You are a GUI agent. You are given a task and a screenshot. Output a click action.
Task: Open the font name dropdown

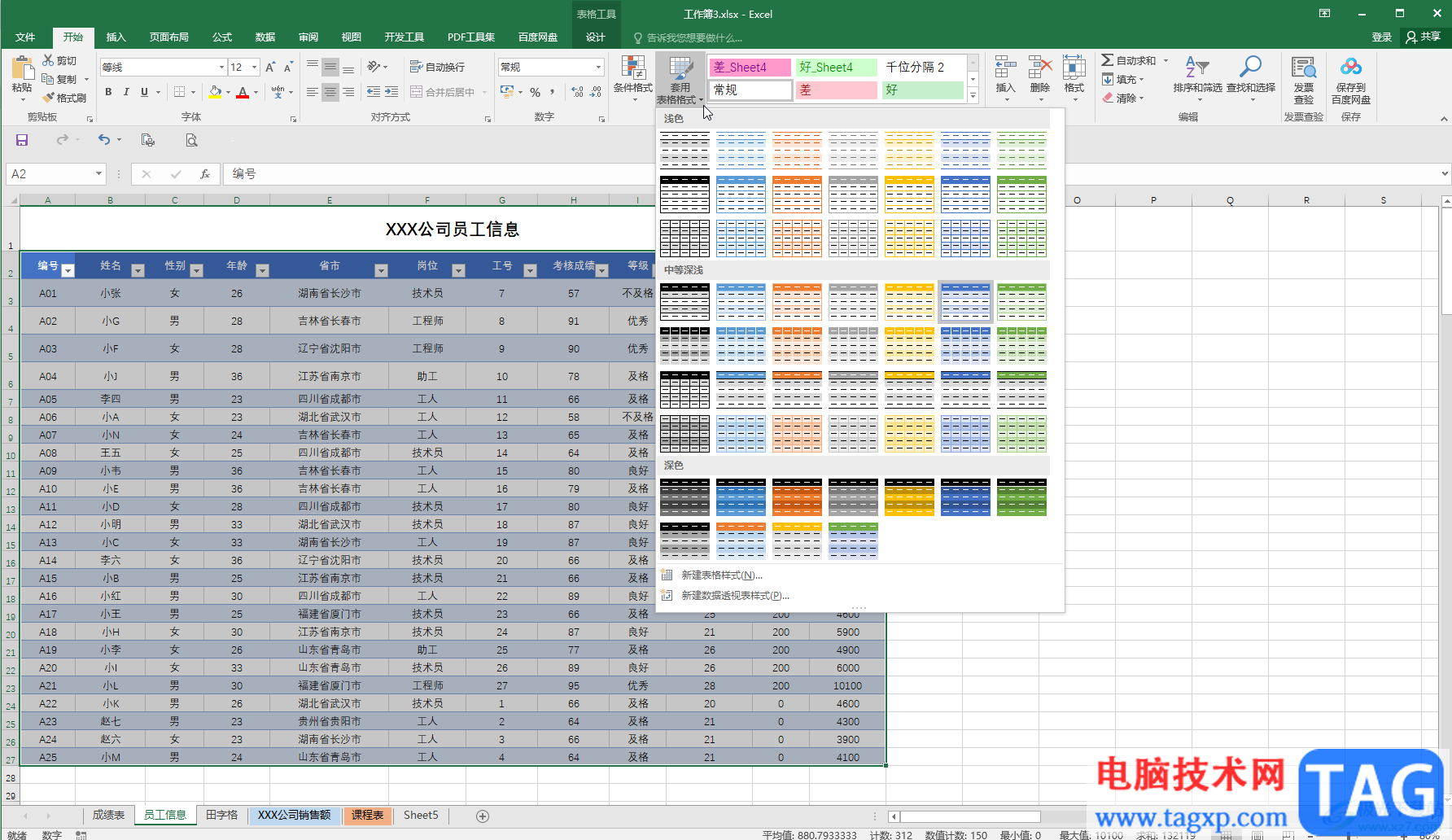pos(221,68)
